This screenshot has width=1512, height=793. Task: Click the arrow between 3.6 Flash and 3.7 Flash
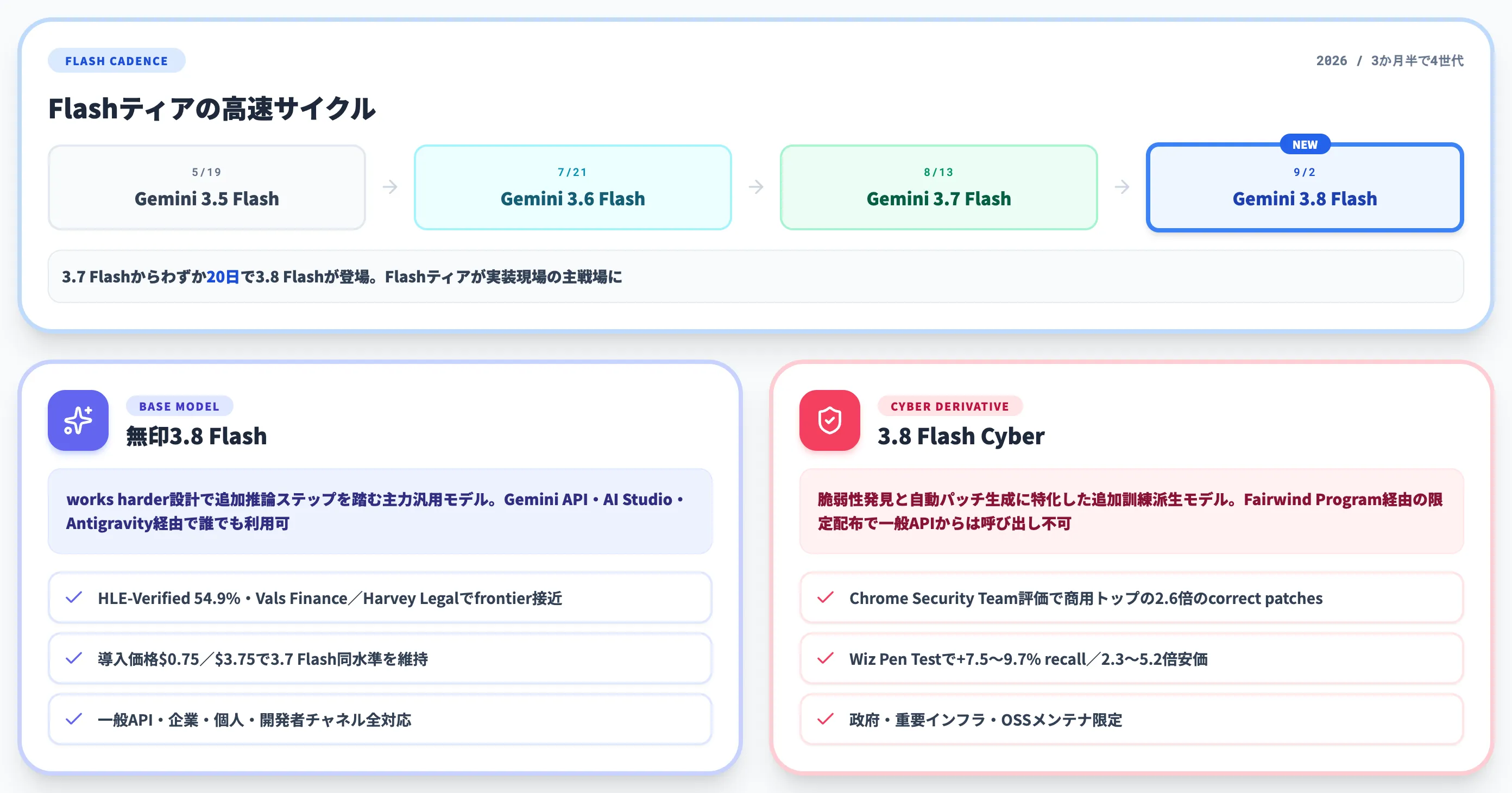click(756, 187)
